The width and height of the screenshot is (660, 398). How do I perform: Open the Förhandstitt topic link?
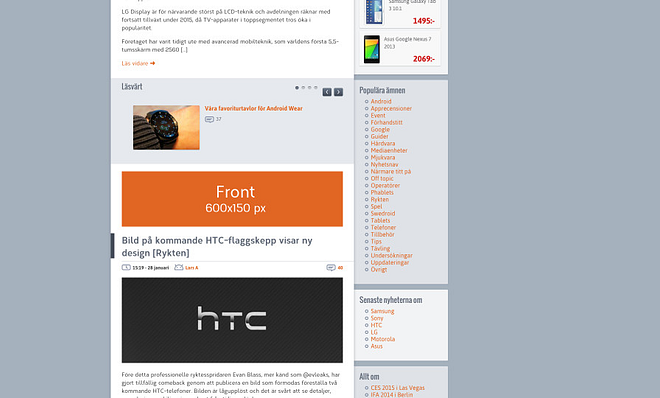(386, 122)
